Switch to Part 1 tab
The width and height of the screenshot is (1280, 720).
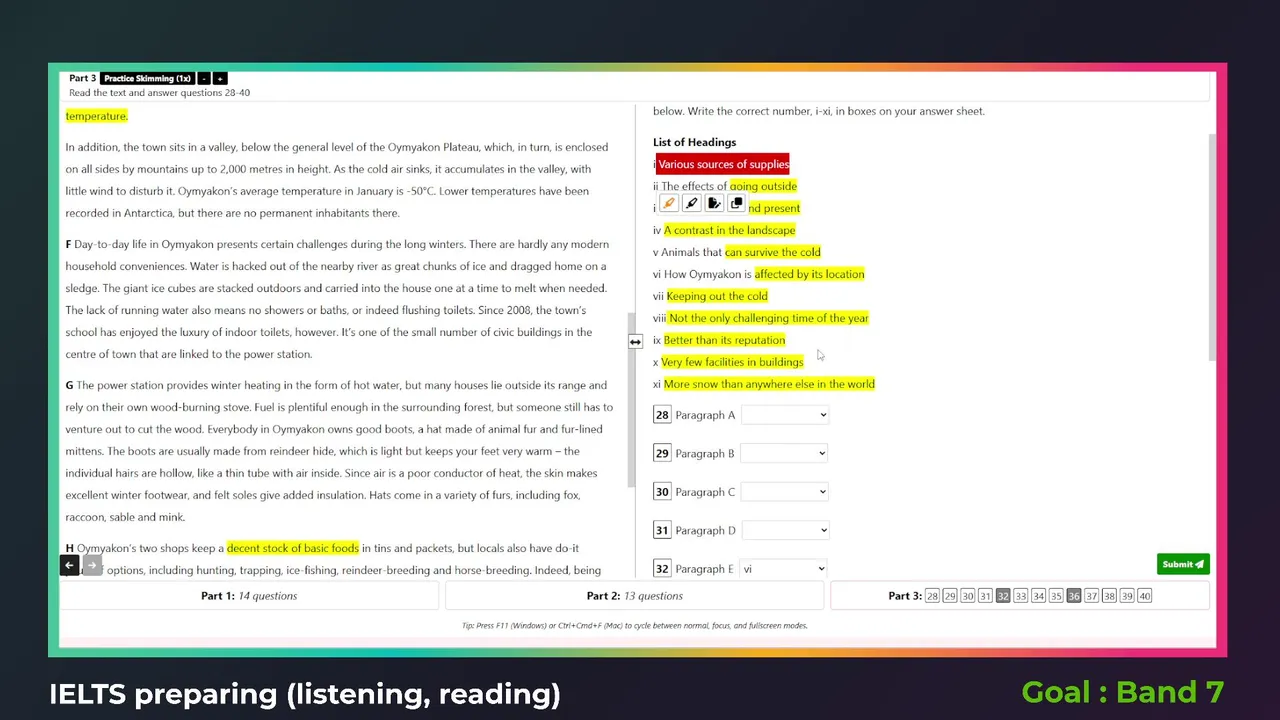(249, 596)
